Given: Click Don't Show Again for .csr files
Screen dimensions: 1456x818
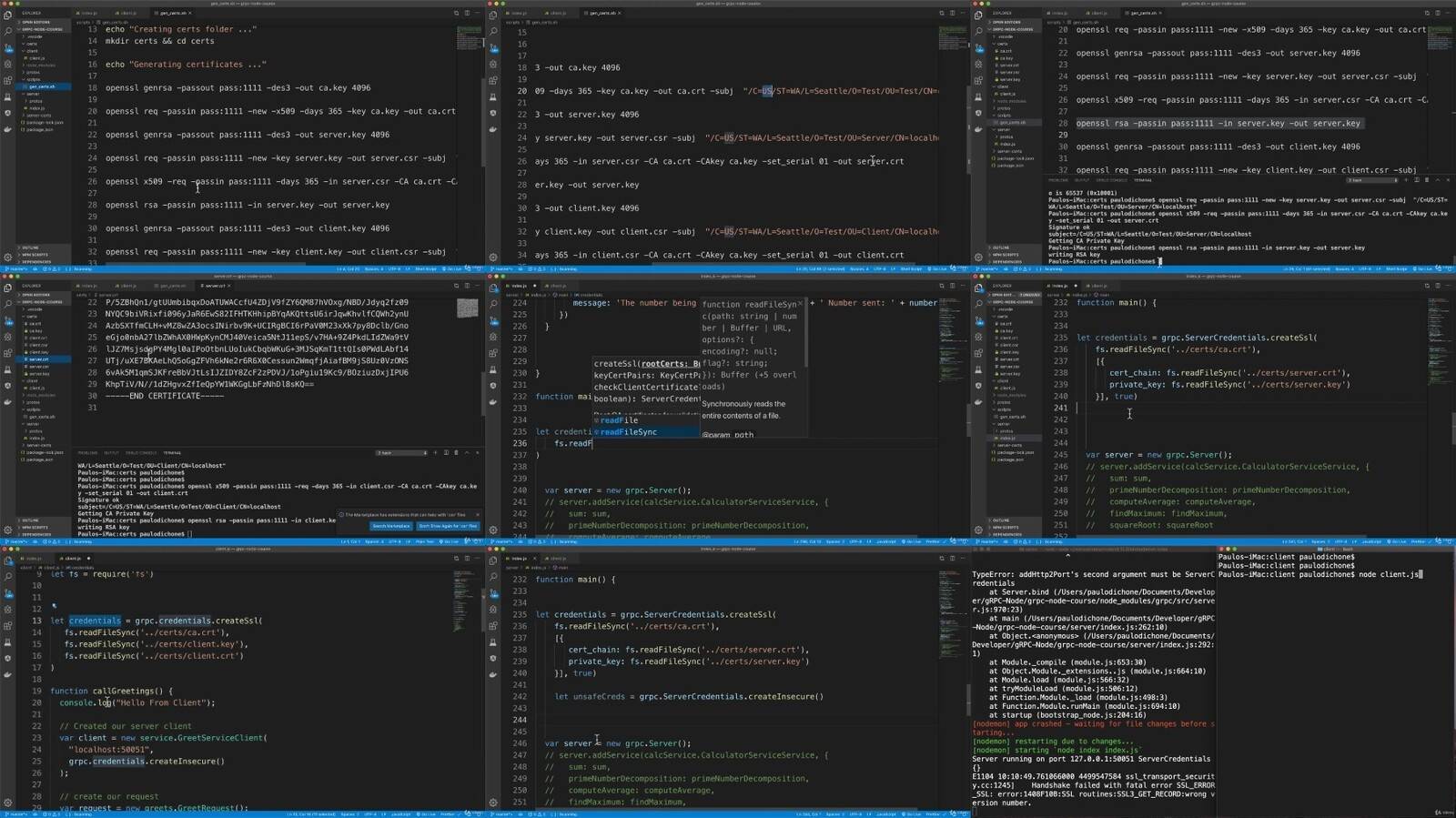Looking at the screenshot, I should pos(448,526).
